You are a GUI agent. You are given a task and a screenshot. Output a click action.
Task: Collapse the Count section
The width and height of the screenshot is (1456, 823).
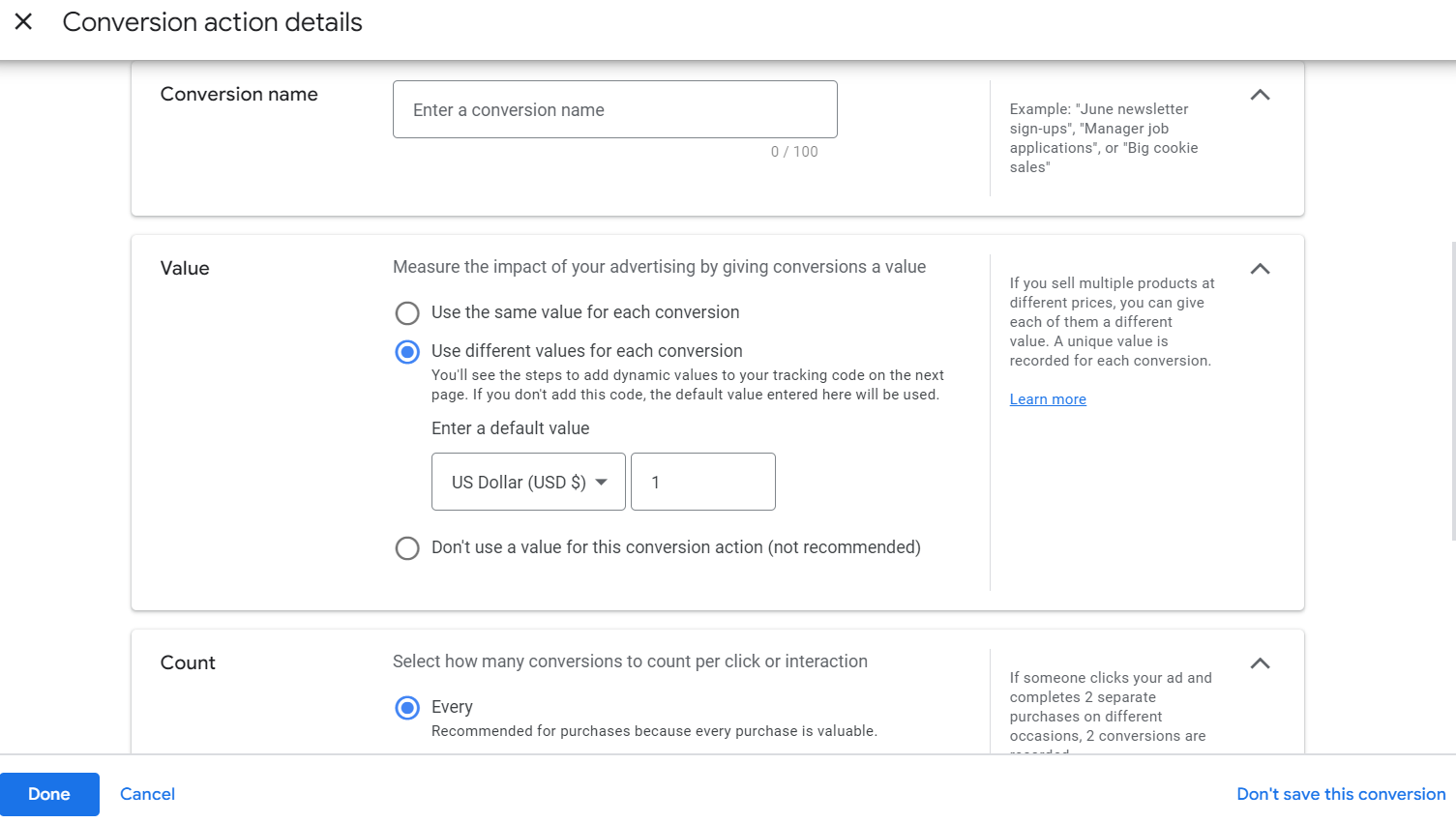1260,663
